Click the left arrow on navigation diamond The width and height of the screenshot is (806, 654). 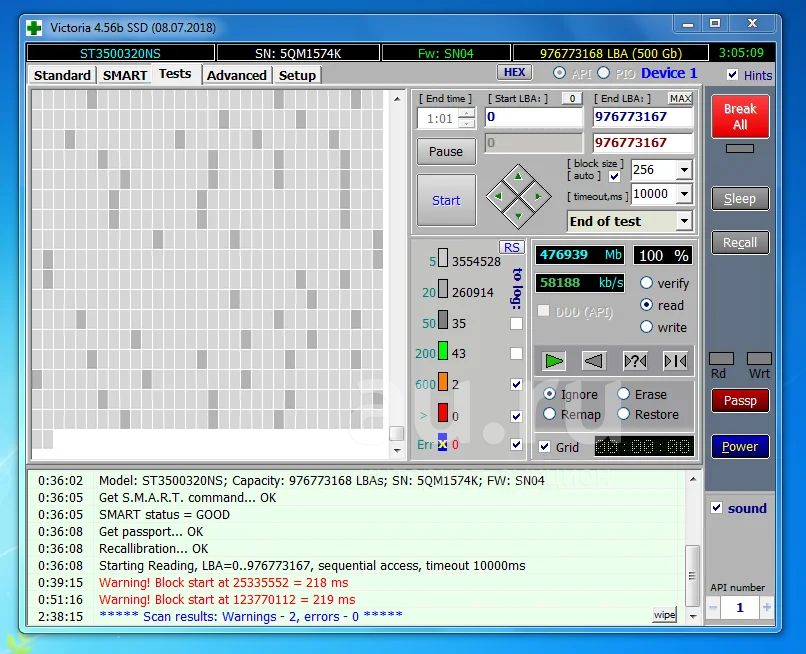pos(498,196)
